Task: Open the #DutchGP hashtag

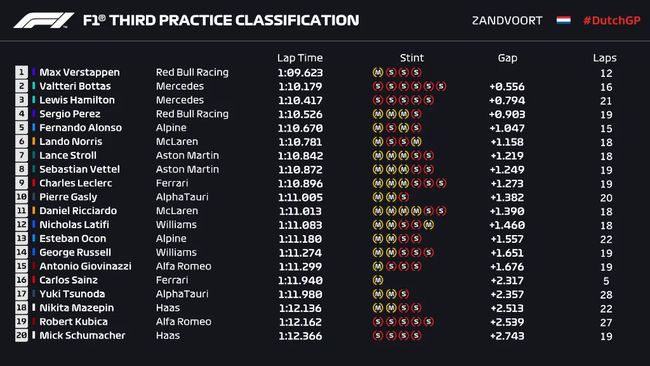Action: pyautogui.click(x=611, y=20)
